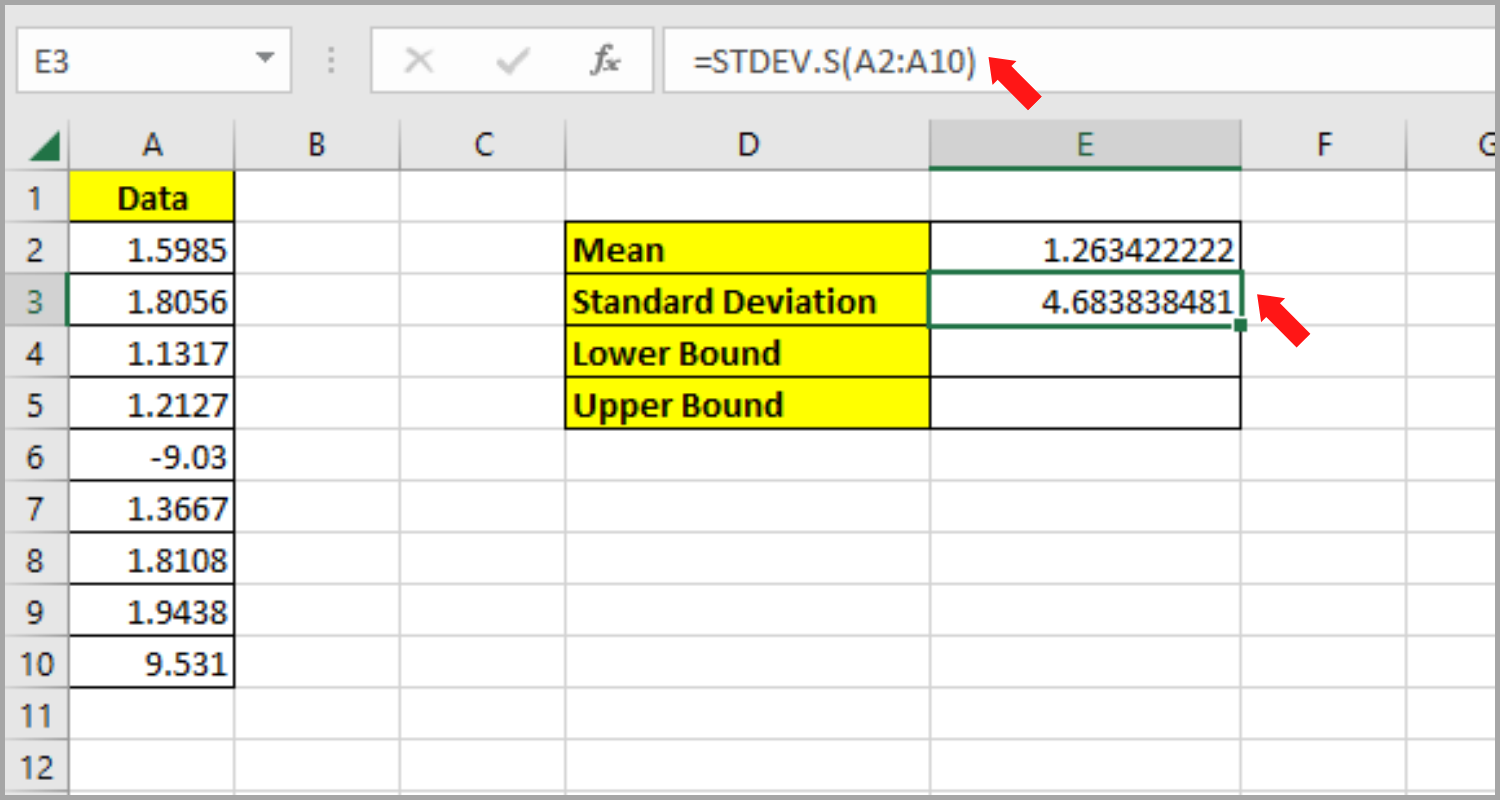Select the Lower Bound cell
Screen dimensions: 1500x800
point(747,353)
